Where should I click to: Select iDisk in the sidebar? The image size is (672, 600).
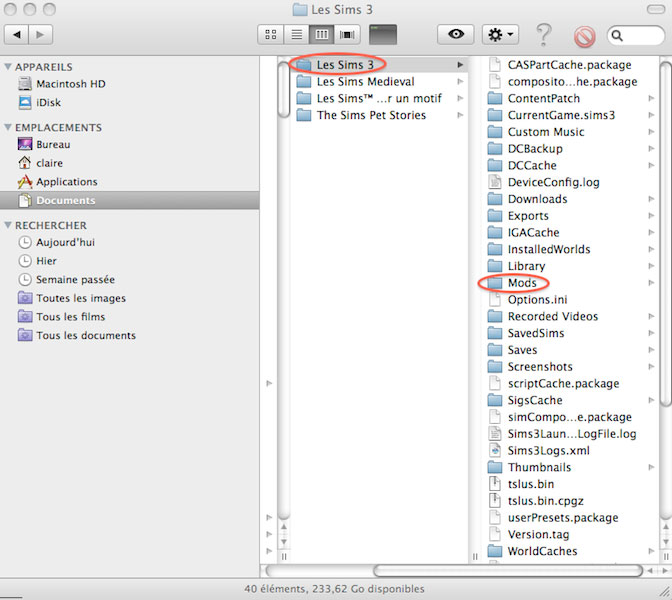(39, 102)
